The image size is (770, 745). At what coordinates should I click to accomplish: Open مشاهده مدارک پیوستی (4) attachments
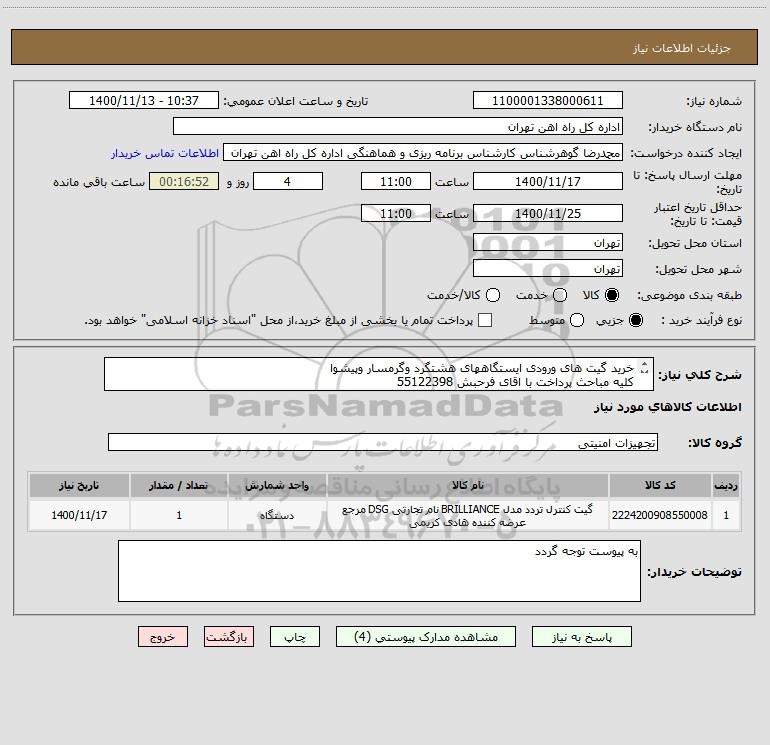426,637
